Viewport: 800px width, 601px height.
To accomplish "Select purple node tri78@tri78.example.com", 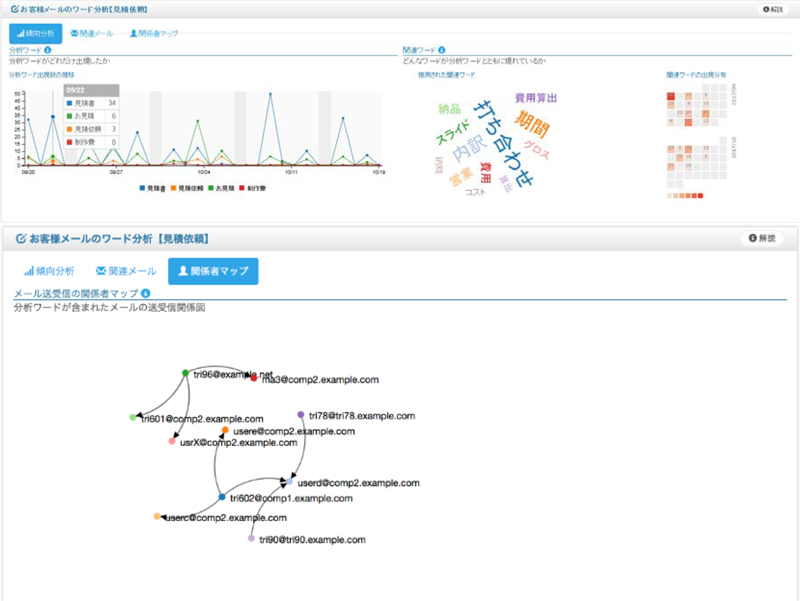I will (x=301, y=415).
